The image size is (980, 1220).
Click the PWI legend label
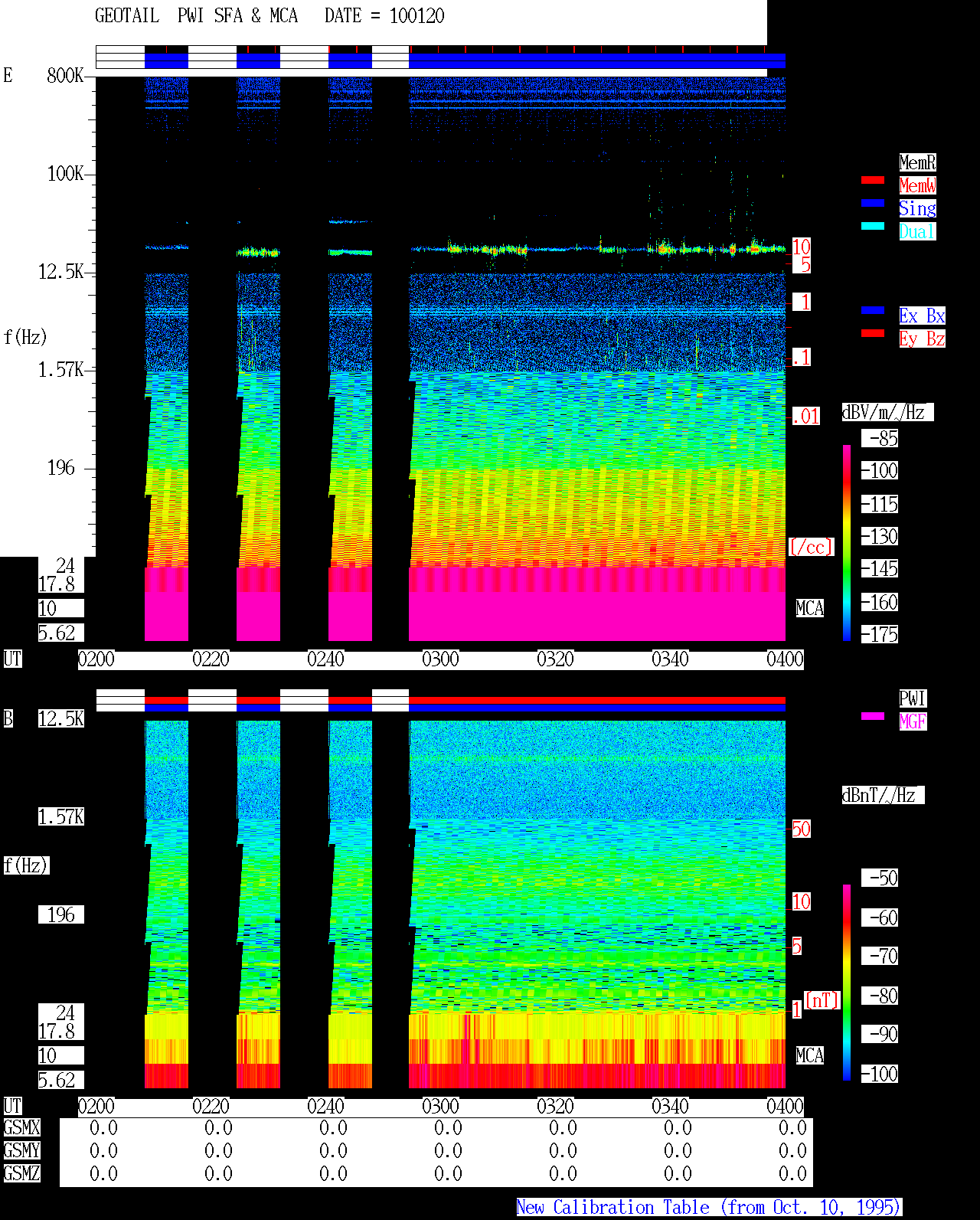(x=913, y=698)
